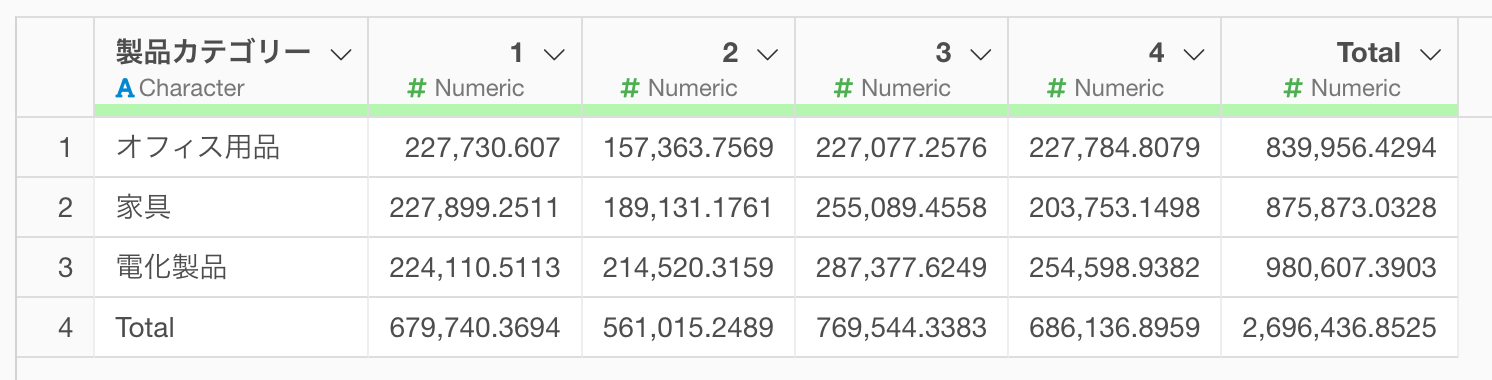Select the オフィス用品 category cell

(231, 148)
